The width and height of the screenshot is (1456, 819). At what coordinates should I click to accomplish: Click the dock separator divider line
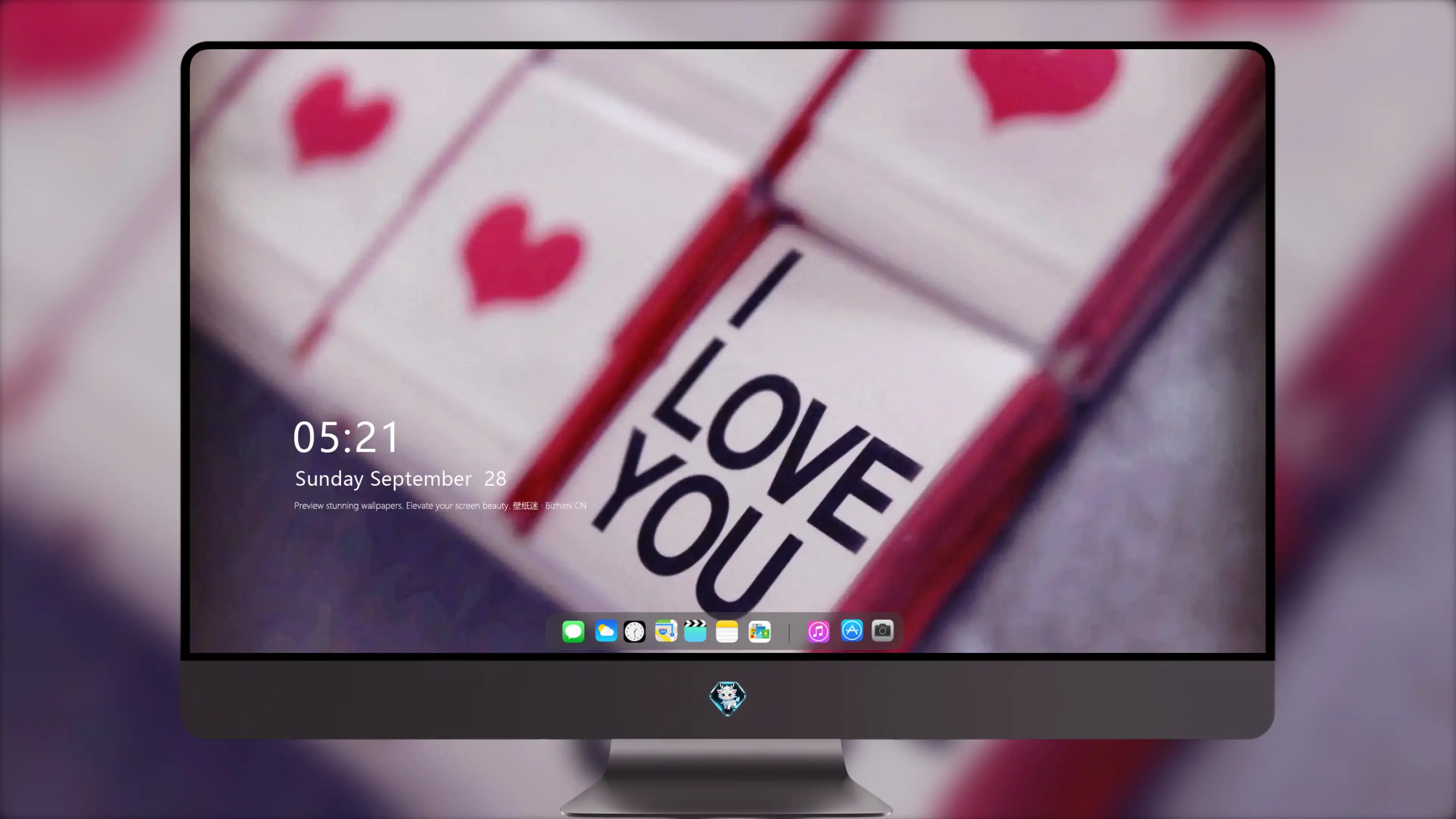coord(789,632)
